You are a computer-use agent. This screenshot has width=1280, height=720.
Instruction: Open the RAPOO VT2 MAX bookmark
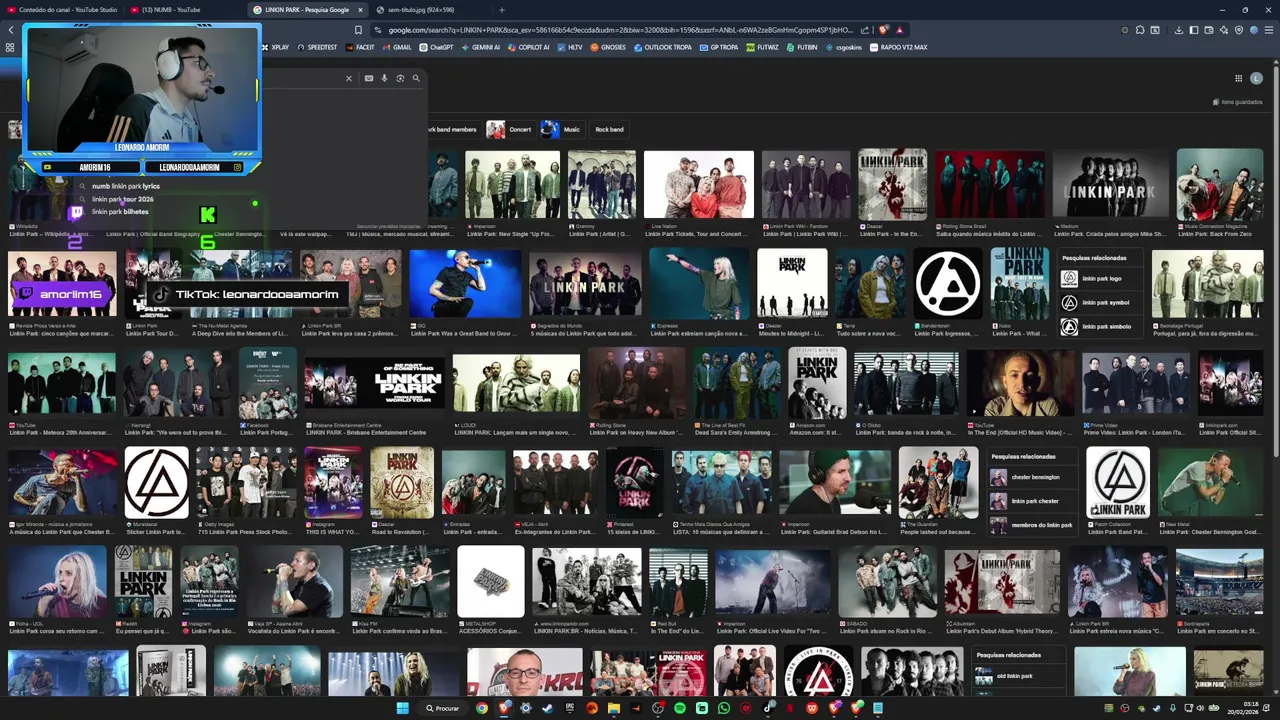click(899, 47)
